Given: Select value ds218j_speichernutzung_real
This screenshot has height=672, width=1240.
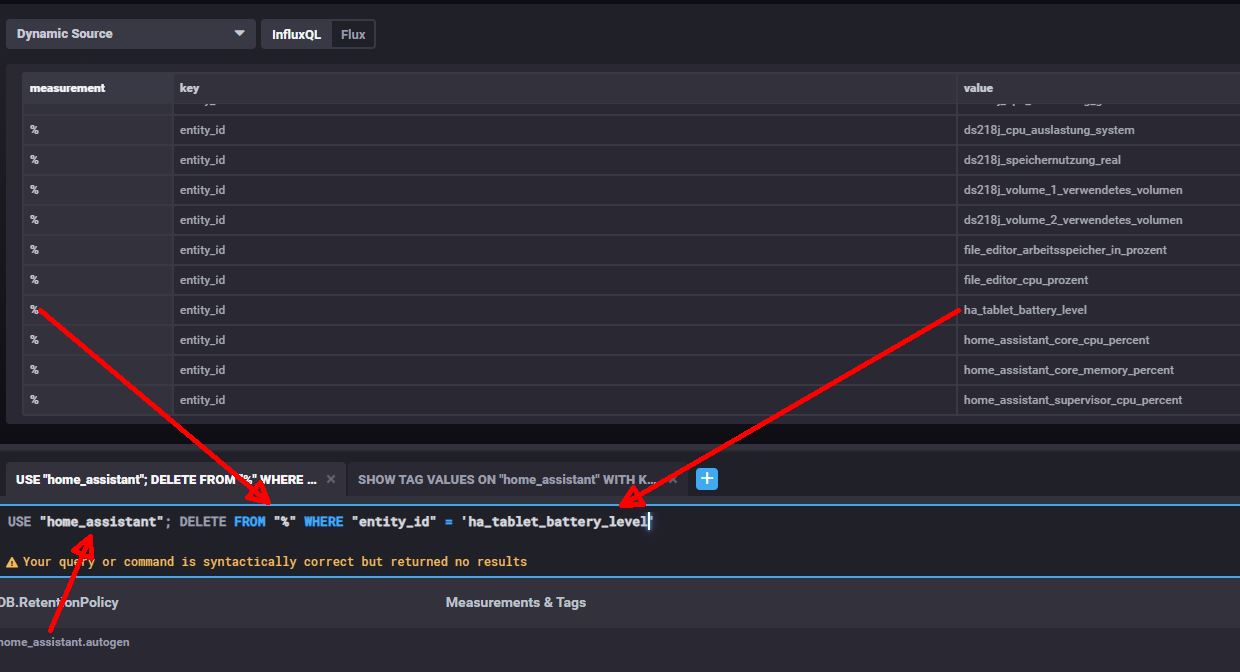Looking at the screenshot, I should pos(1043,160).
